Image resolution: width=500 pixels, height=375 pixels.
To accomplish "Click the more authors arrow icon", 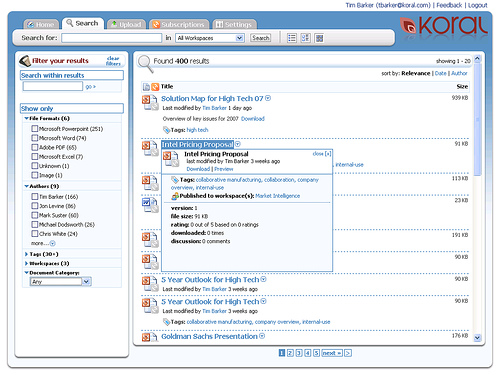I will pos(53,243).
